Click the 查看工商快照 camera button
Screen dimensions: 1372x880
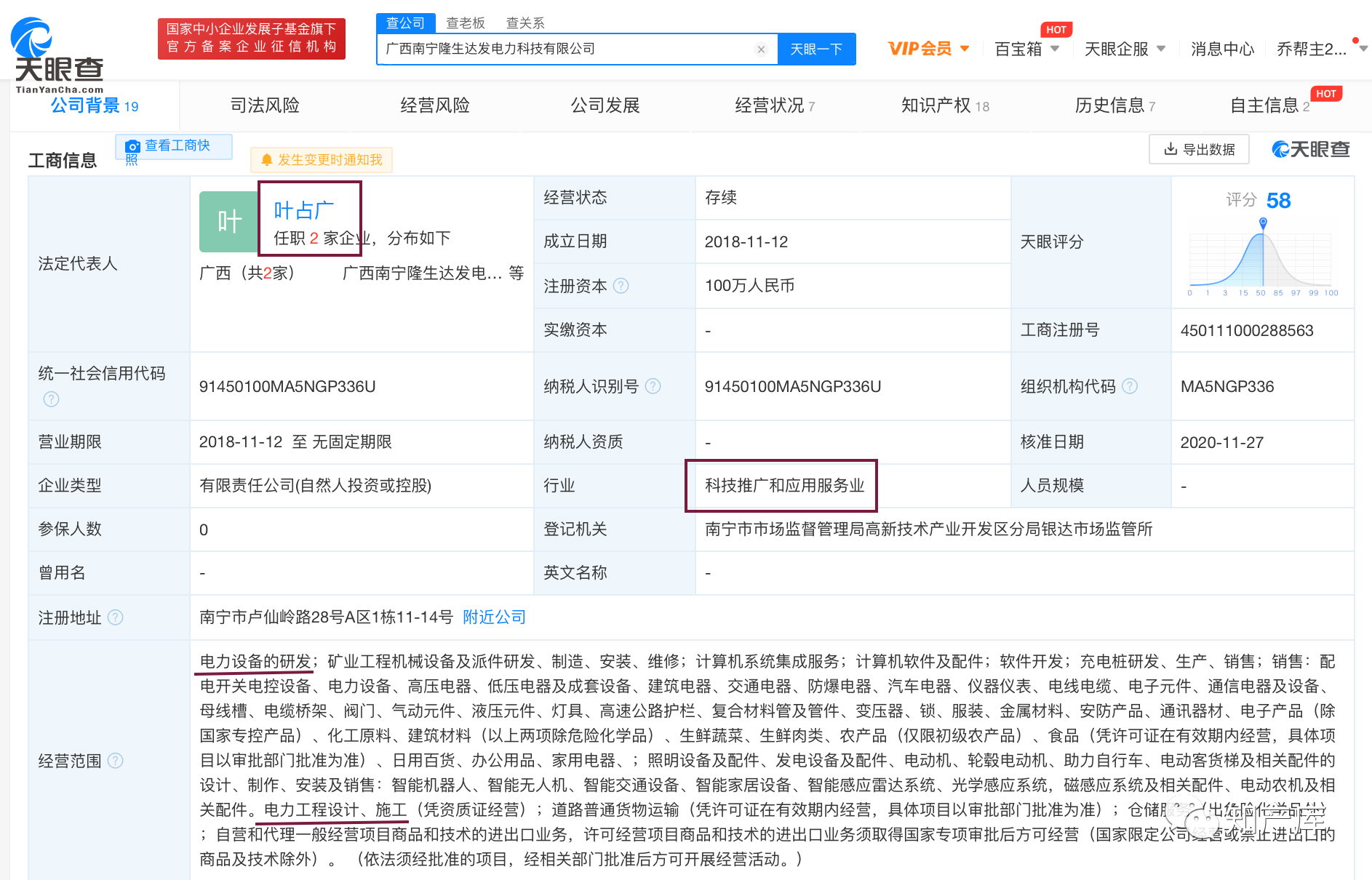click(174, 147)
